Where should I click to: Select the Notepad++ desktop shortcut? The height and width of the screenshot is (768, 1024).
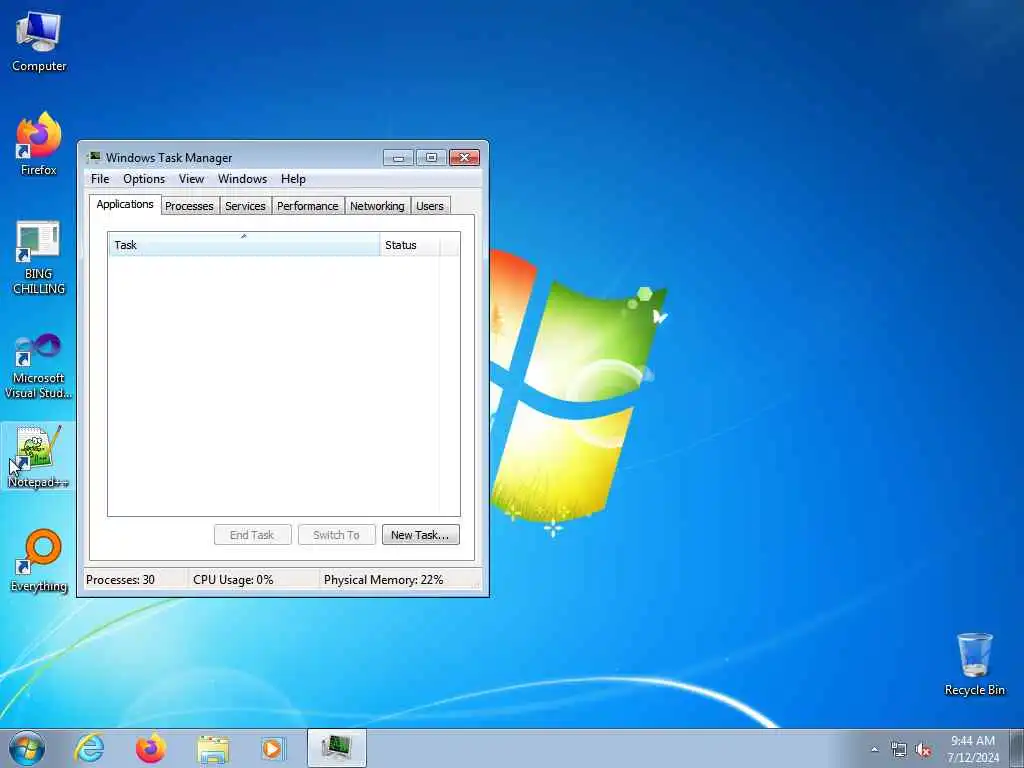coord(38,456)
